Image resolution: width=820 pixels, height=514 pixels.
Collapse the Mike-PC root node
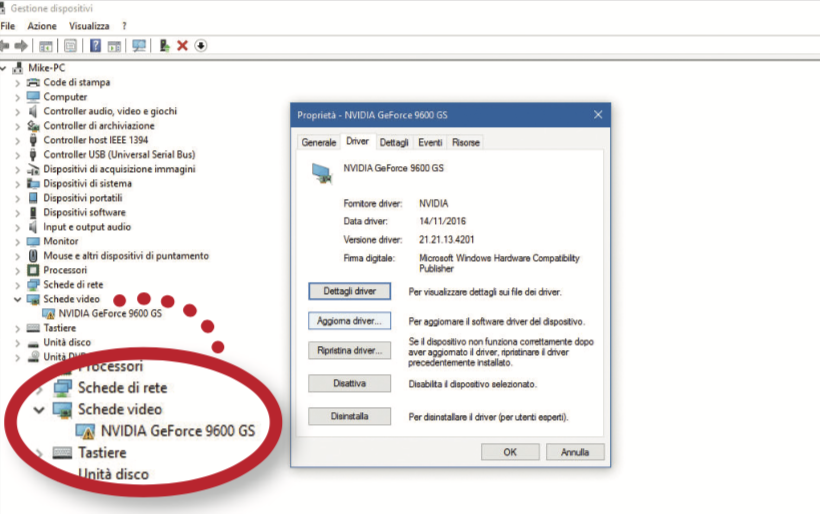coord(6,68)
